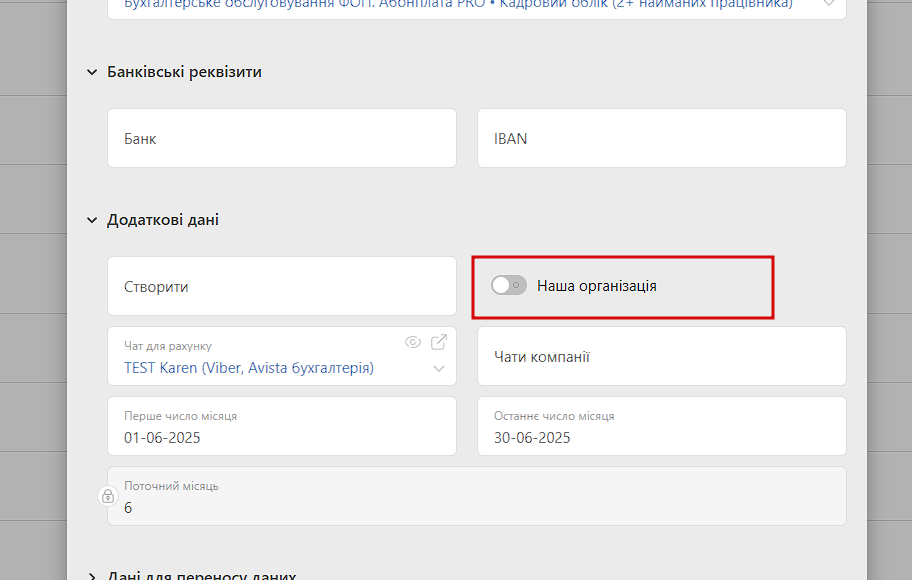
Task: Click the Чати компанії field
Action: [662, 356]
